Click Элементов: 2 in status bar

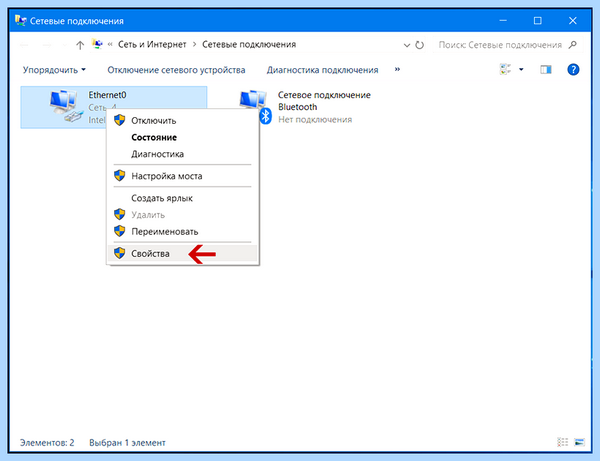[x=47, y=443]
